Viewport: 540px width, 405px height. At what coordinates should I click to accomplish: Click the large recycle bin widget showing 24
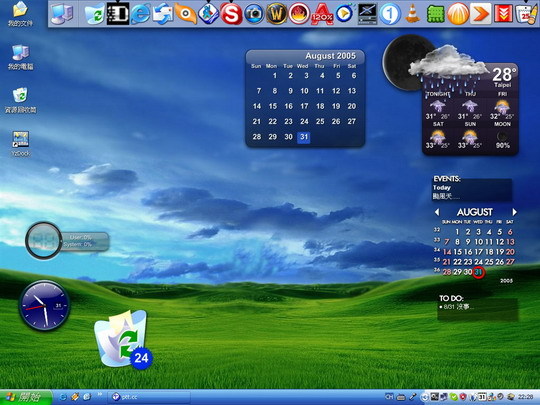pos(123,339)
